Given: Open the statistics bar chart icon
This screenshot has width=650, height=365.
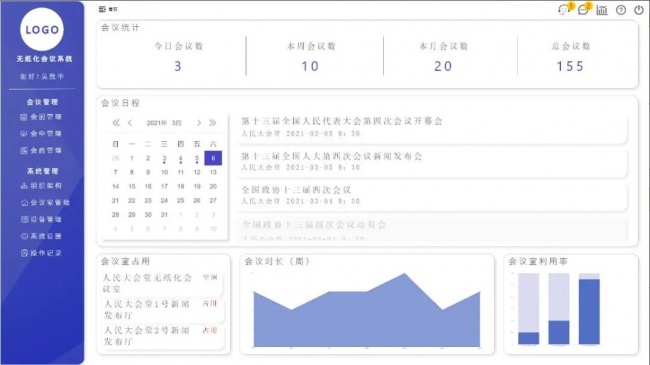Looking at the screenshot, I should point(602,10).
